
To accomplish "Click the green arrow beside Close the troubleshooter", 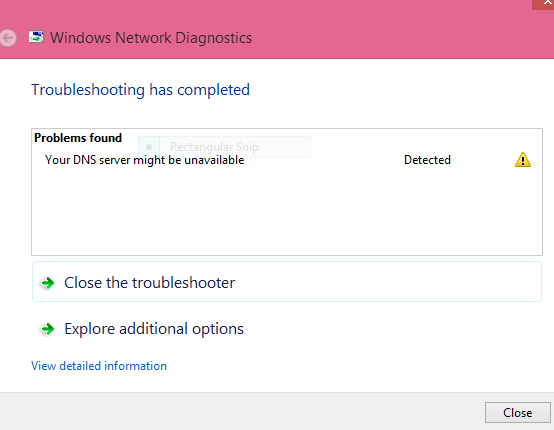I will coord(47,283).
